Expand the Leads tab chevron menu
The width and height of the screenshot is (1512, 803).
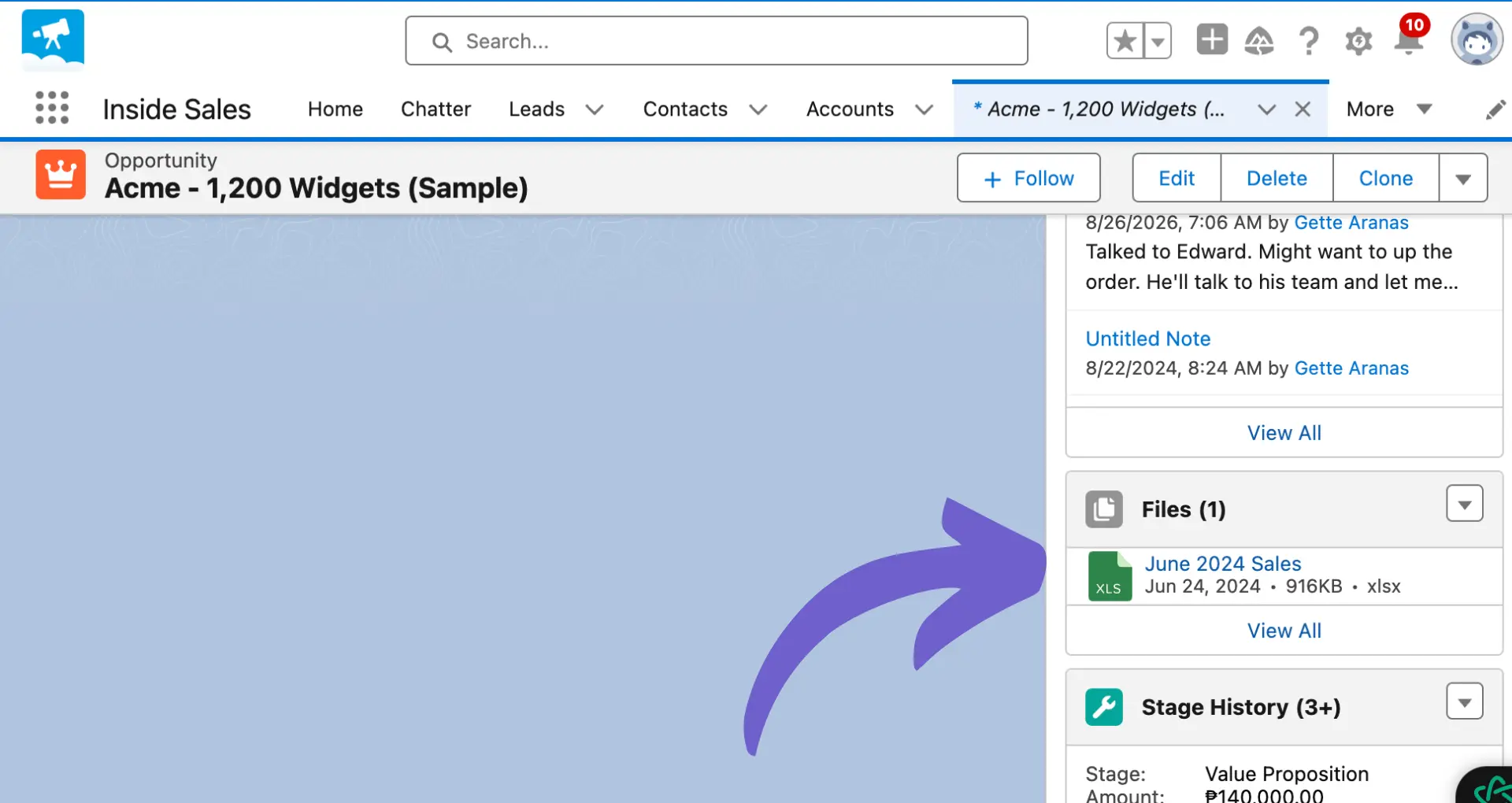(595, 109)
